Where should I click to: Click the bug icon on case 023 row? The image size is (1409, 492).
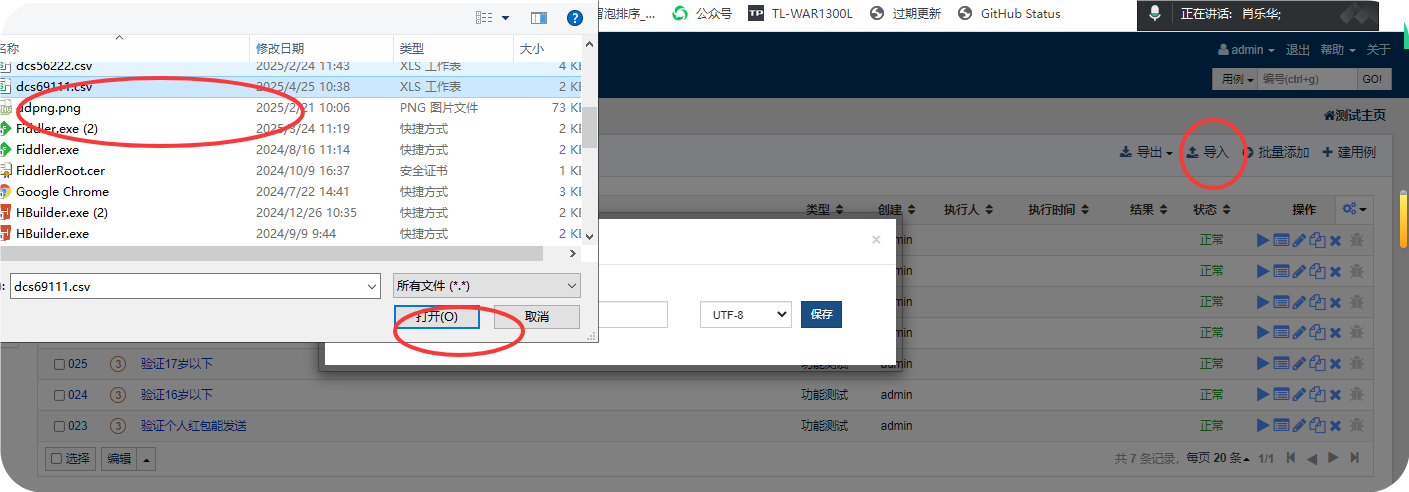(x=1357, y=426)
